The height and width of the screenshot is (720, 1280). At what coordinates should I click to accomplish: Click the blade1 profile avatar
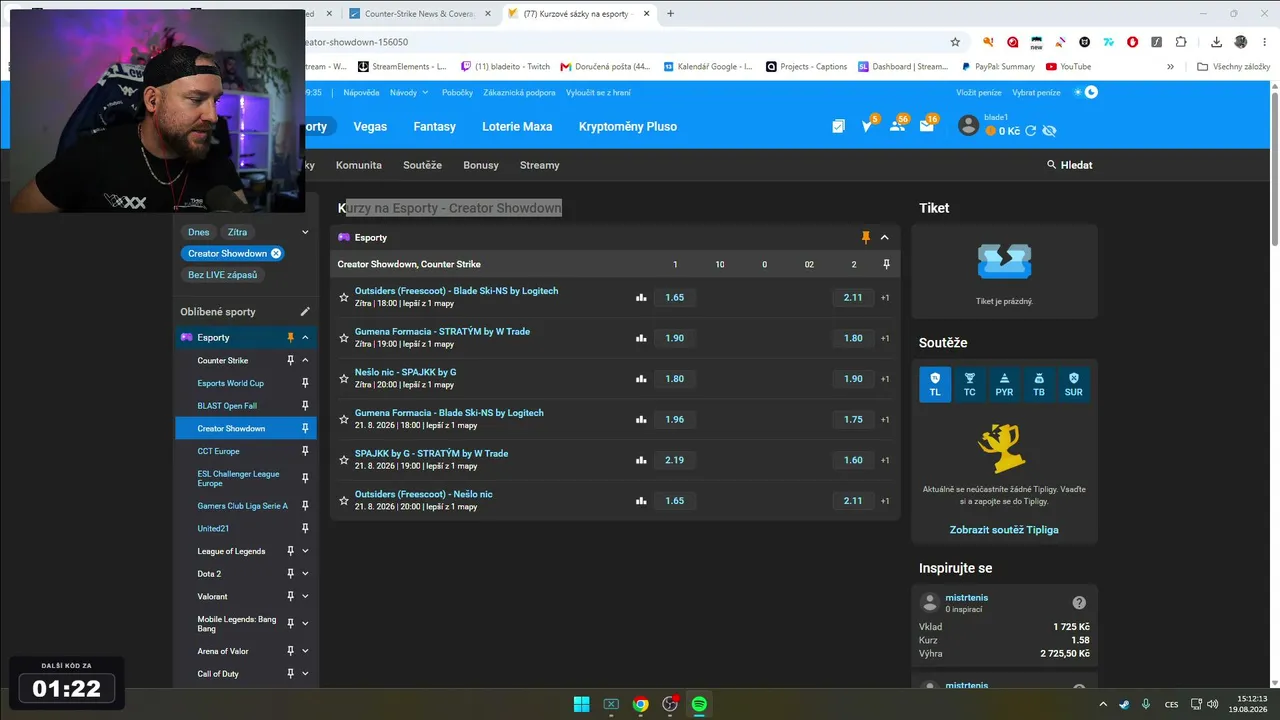[968, 125]
